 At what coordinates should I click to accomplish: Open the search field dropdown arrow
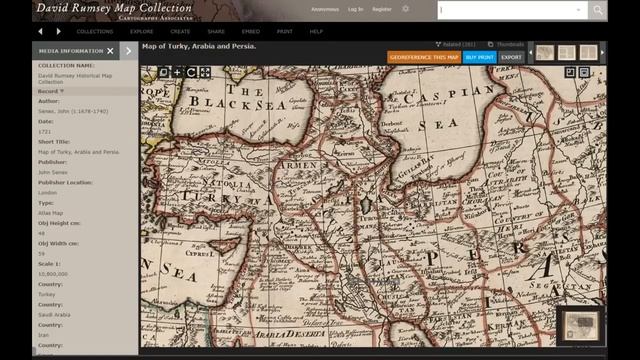tap(578, 10)
